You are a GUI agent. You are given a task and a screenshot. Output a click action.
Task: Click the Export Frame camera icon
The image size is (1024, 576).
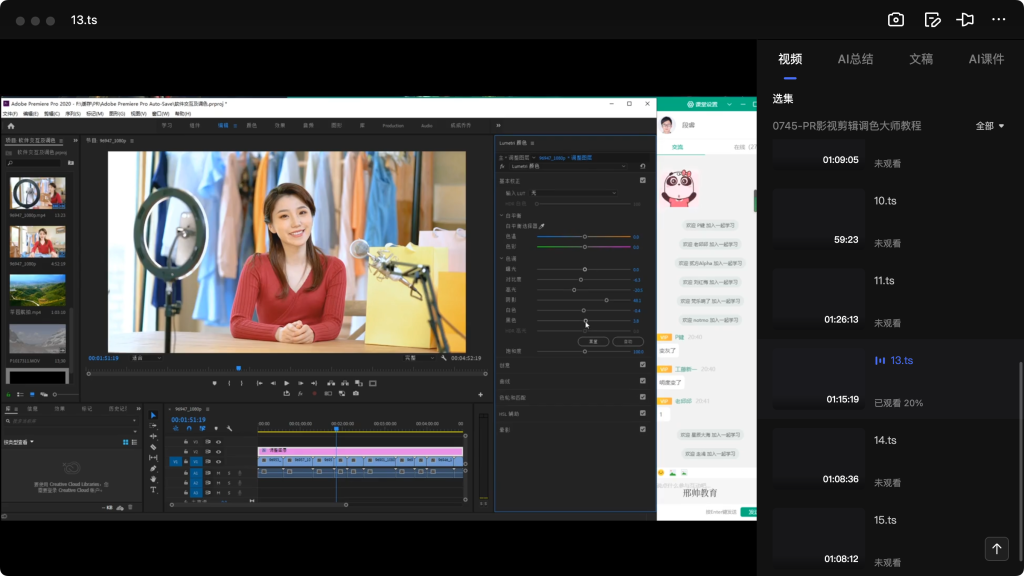(x=356, y=394)
